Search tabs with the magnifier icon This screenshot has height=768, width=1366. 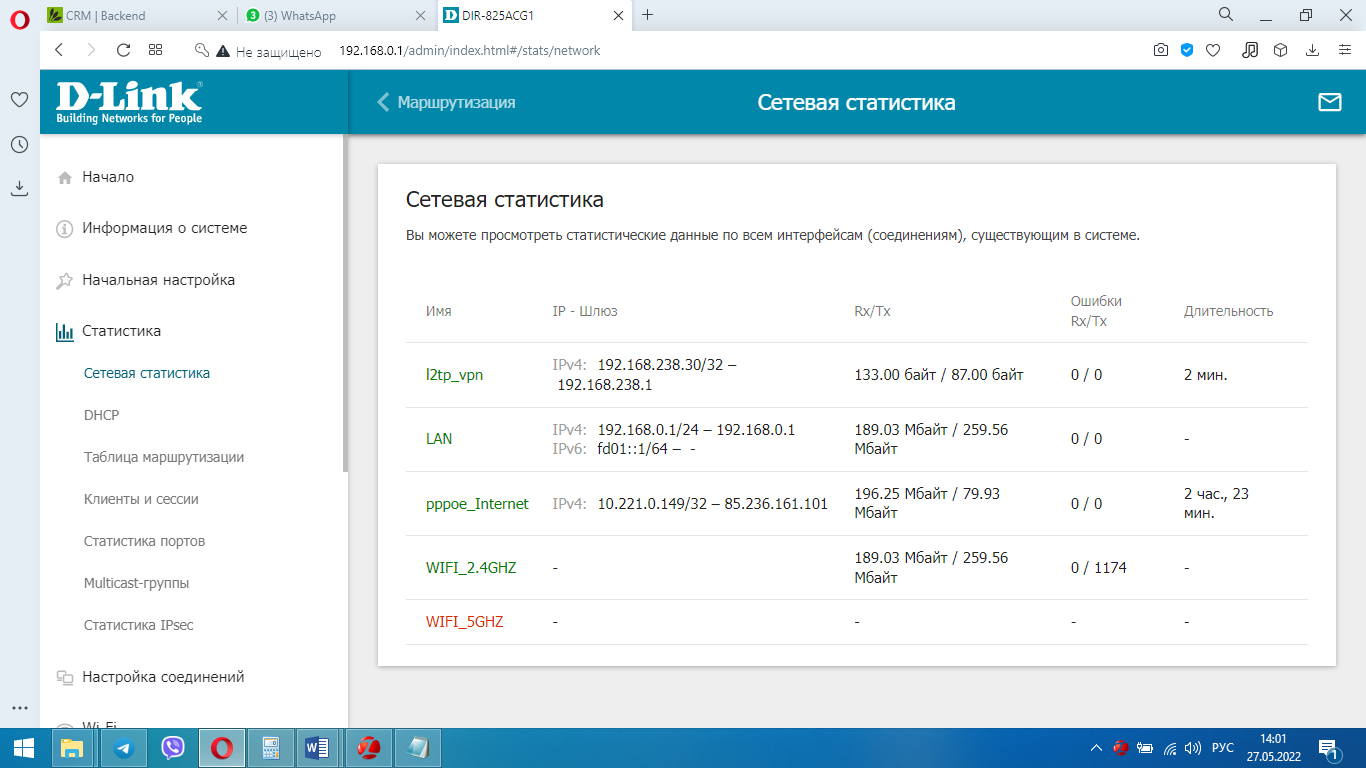[1225, 15]
